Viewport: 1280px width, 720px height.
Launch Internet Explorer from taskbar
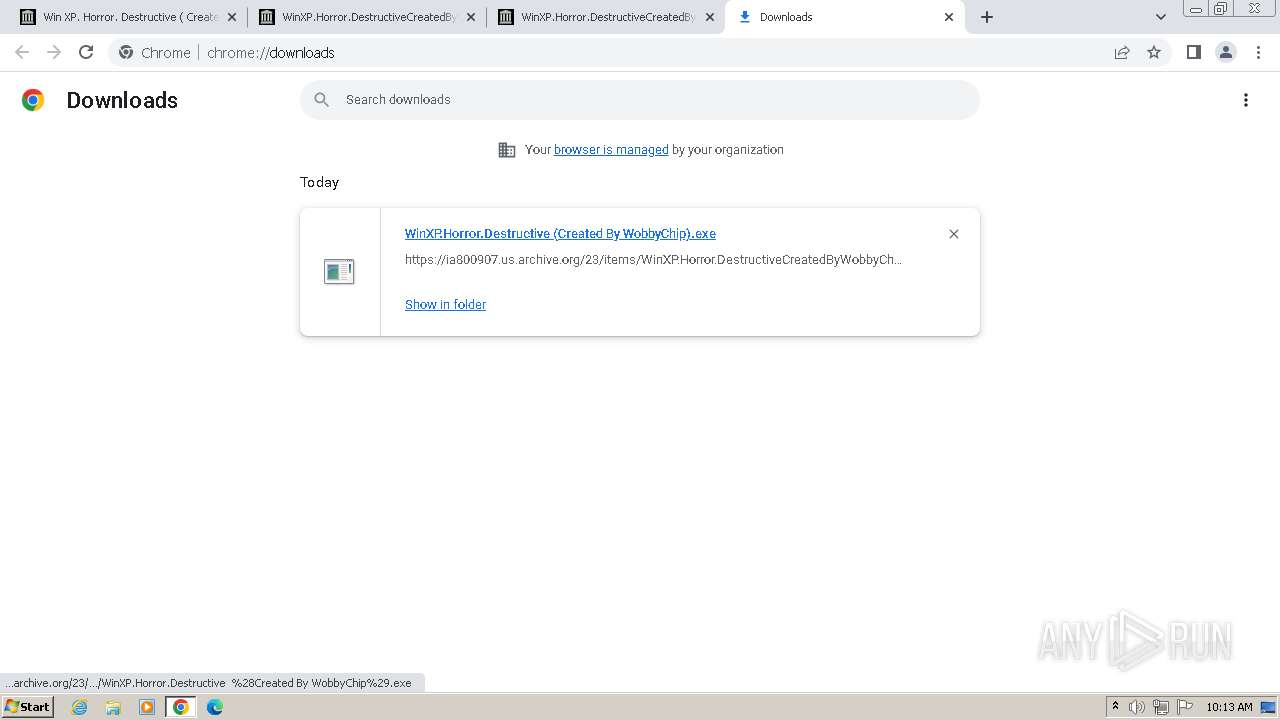coord(80,707)
